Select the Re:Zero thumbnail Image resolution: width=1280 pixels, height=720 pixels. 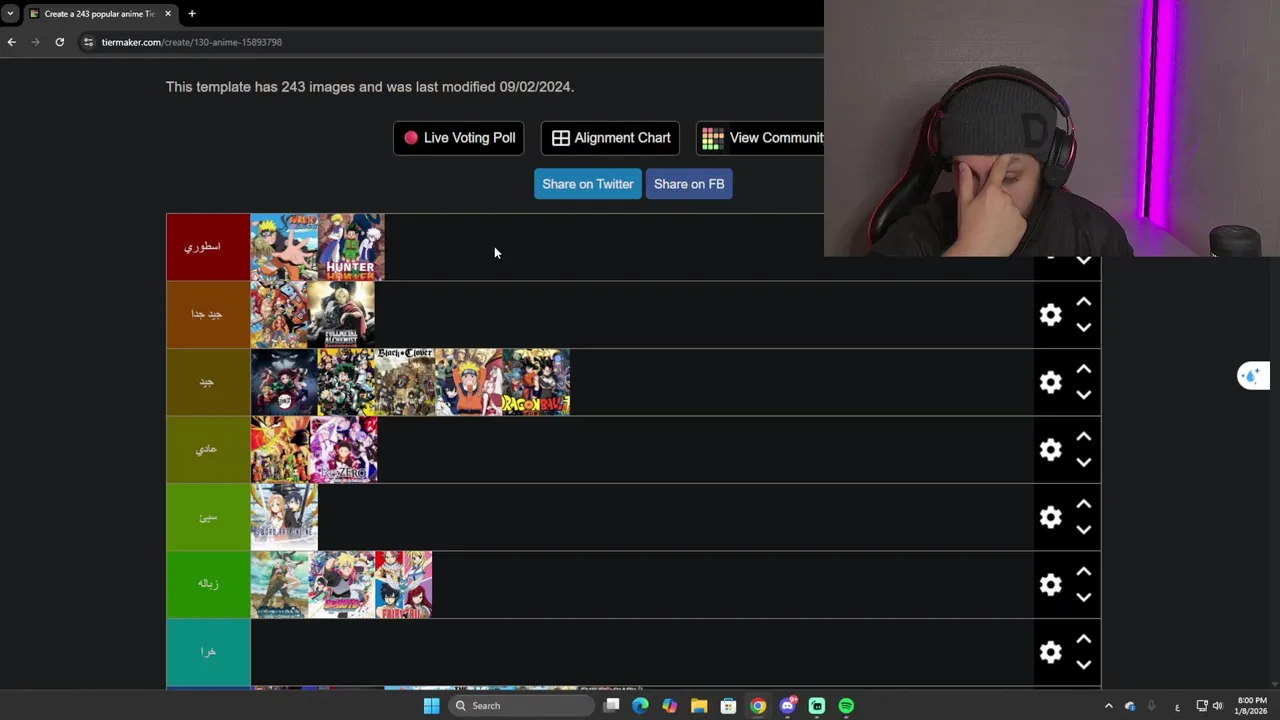click(344, 450)
